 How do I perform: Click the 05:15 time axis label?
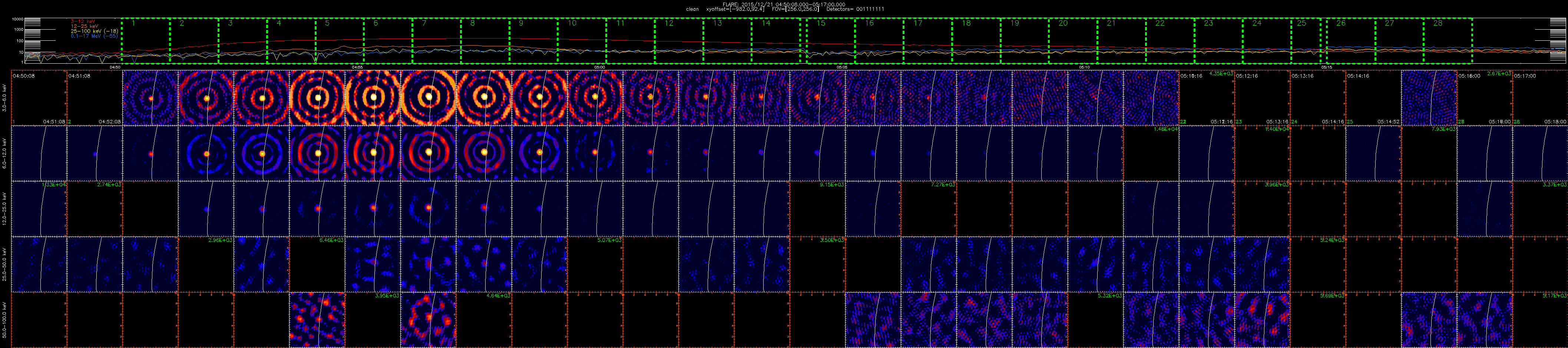coord(1326,67)
